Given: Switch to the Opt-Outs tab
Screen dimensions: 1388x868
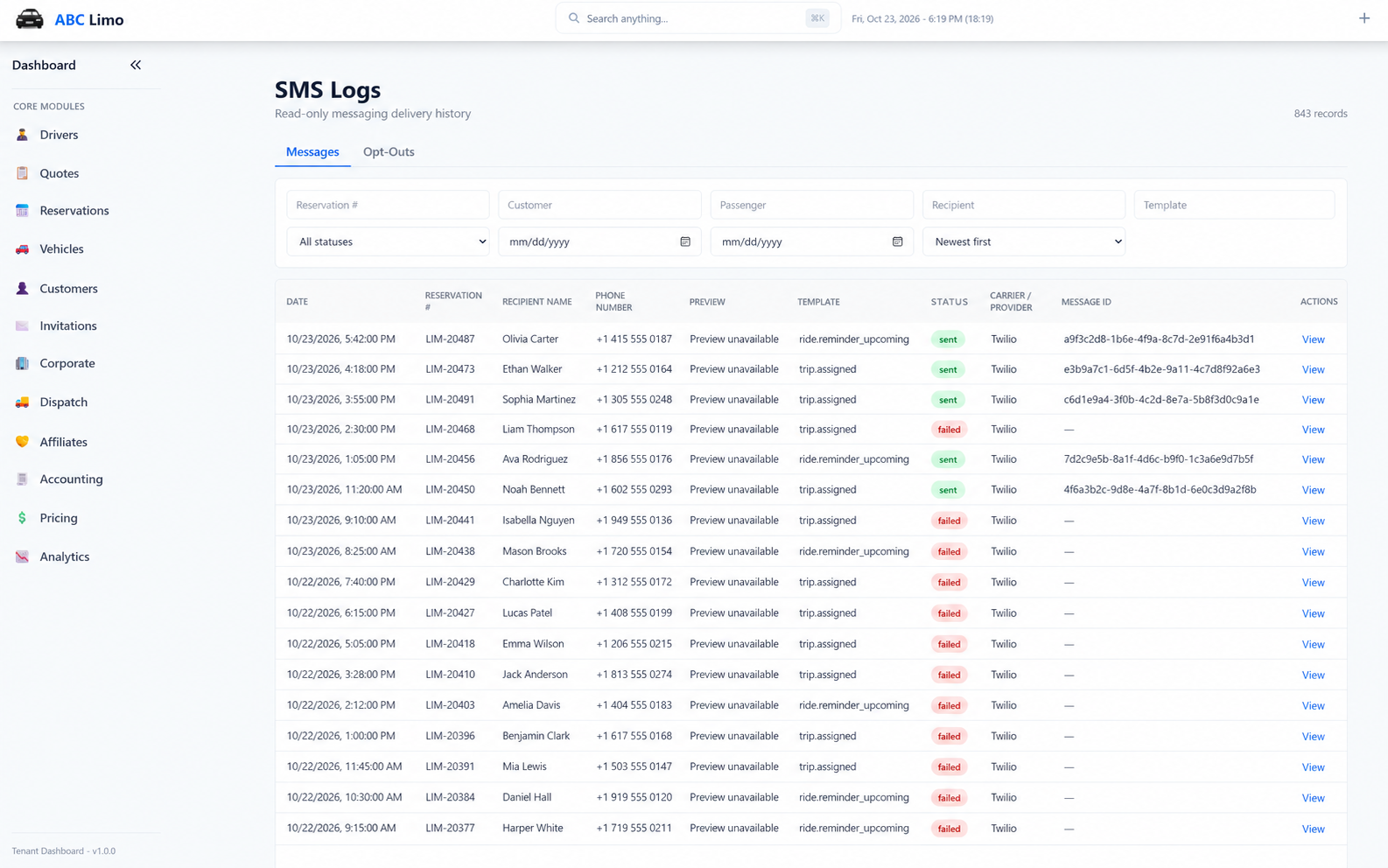Looking at the screenshot, I should click(x=389, y=151).
